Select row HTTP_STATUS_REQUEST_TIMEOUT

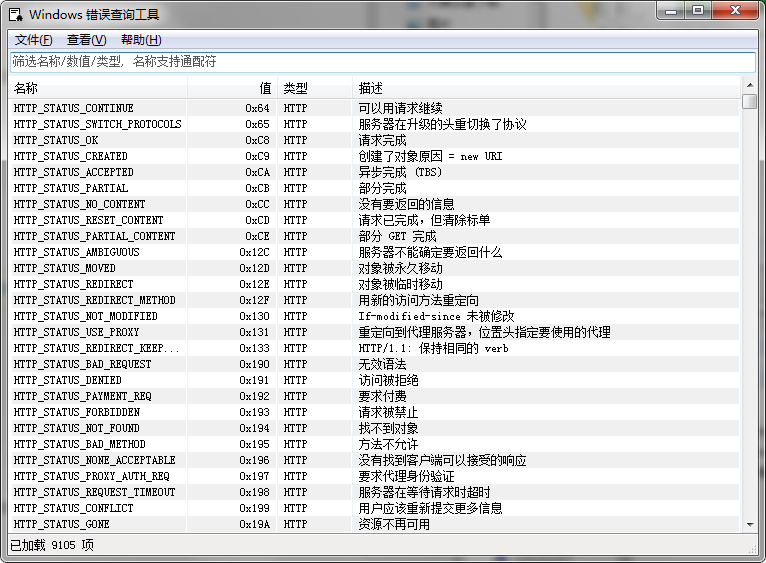click(x=374, y=492)
